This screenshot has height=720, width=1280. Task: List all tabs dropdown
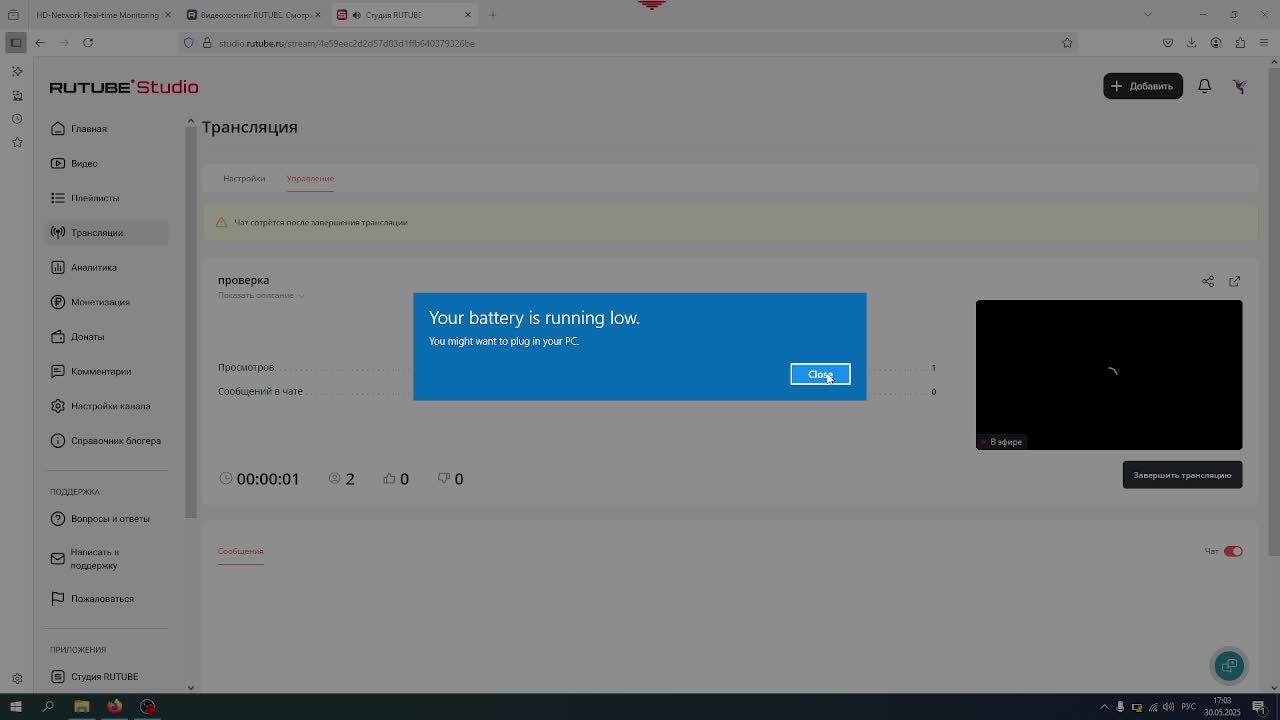pyautogui.click(x=1147, y=14)
